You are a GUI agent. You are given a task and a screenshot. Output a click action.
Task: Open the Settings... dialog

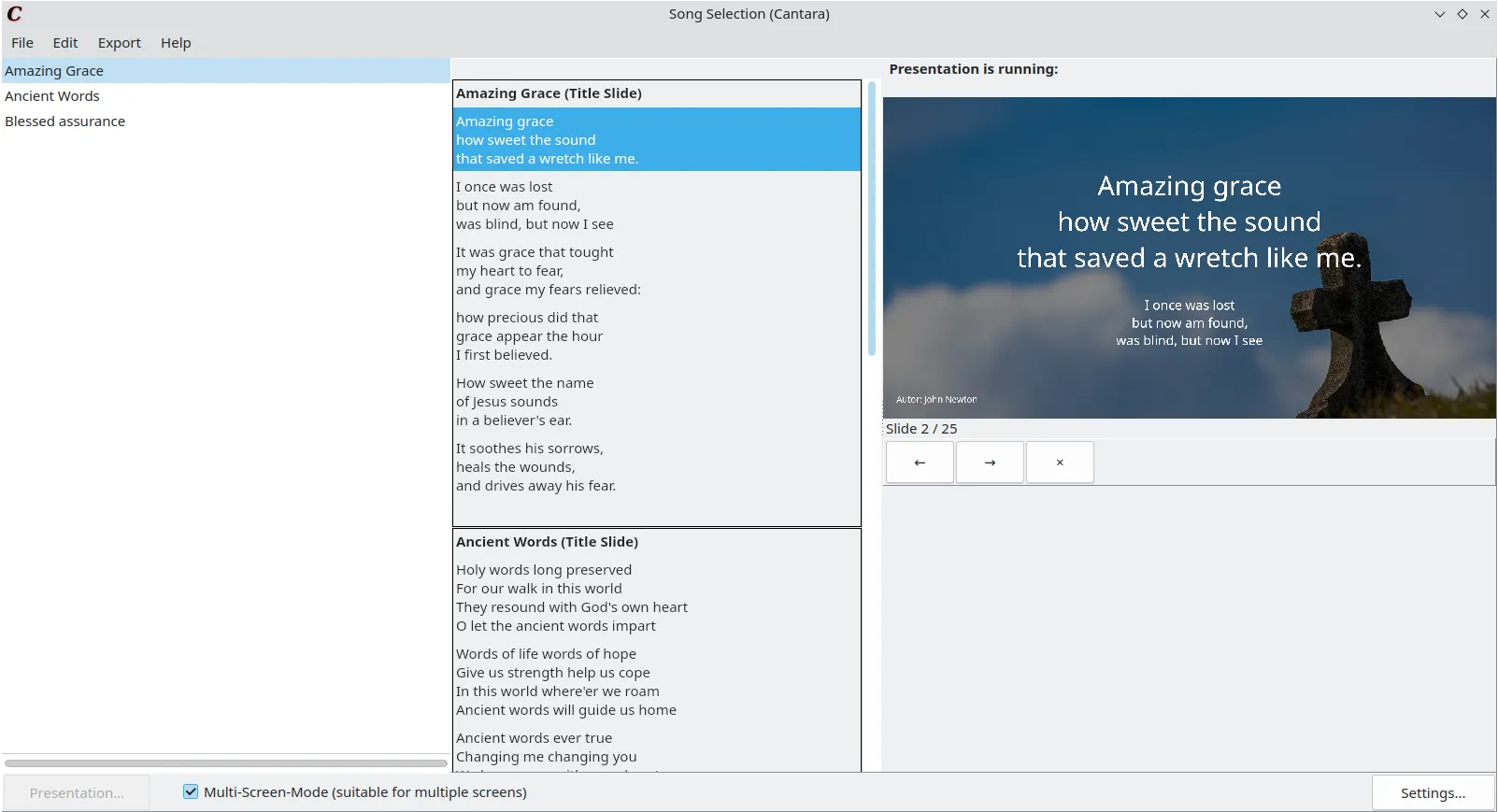1433,792
